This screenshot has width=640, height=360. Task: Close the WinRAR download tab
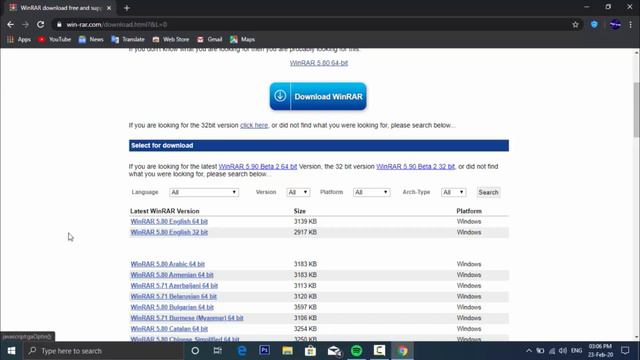coord(109,8)
